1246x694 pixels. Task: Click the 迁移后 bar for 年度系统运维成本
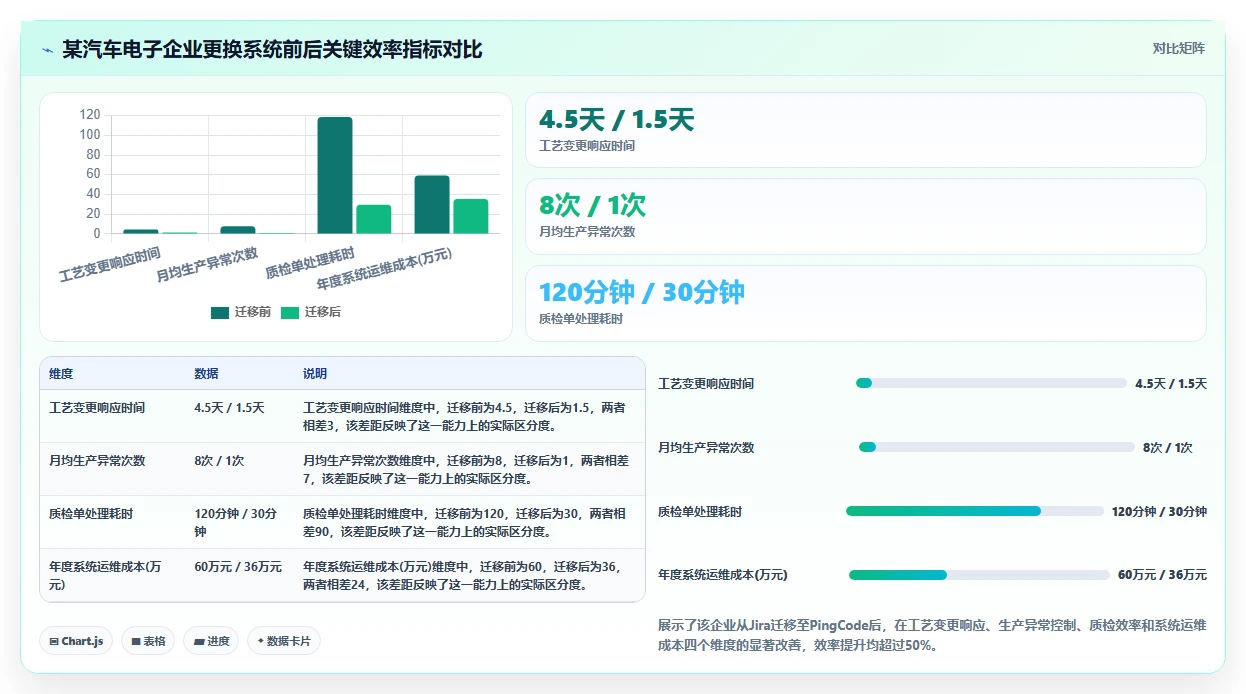[x=471, y=216]
